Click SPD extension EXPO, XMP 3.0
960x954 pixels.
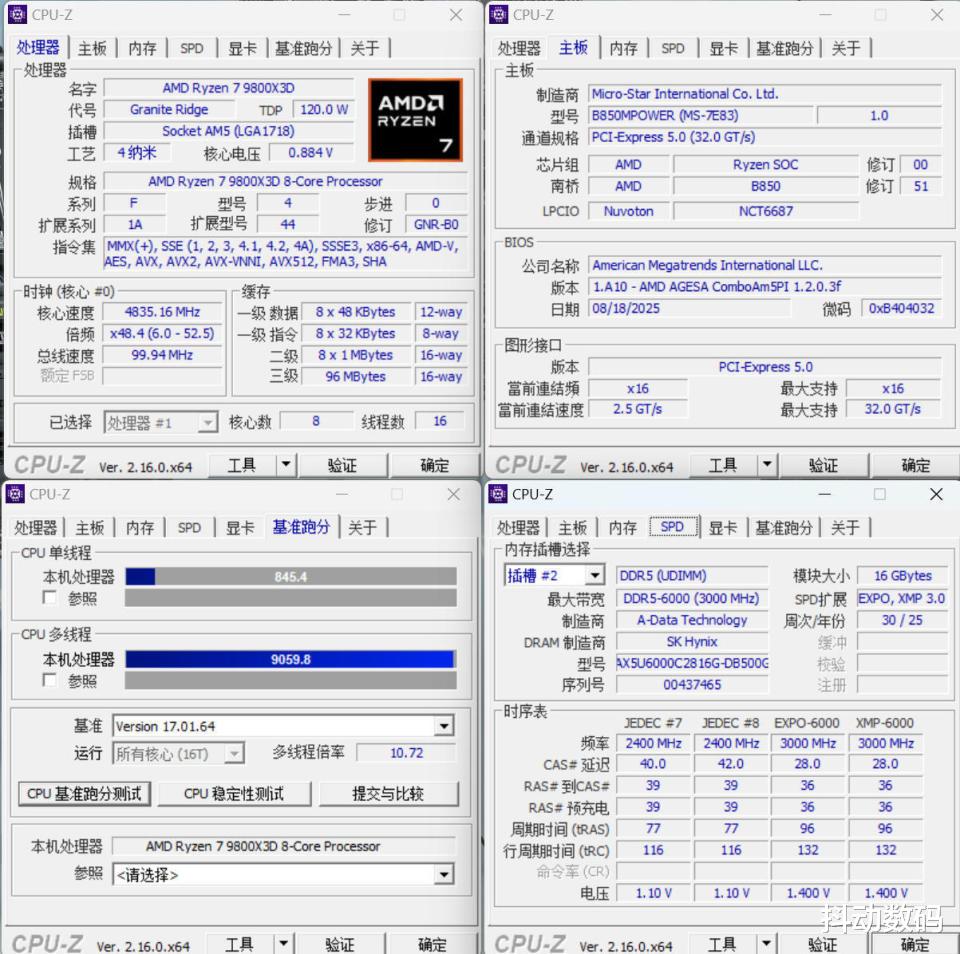(902, 598)
